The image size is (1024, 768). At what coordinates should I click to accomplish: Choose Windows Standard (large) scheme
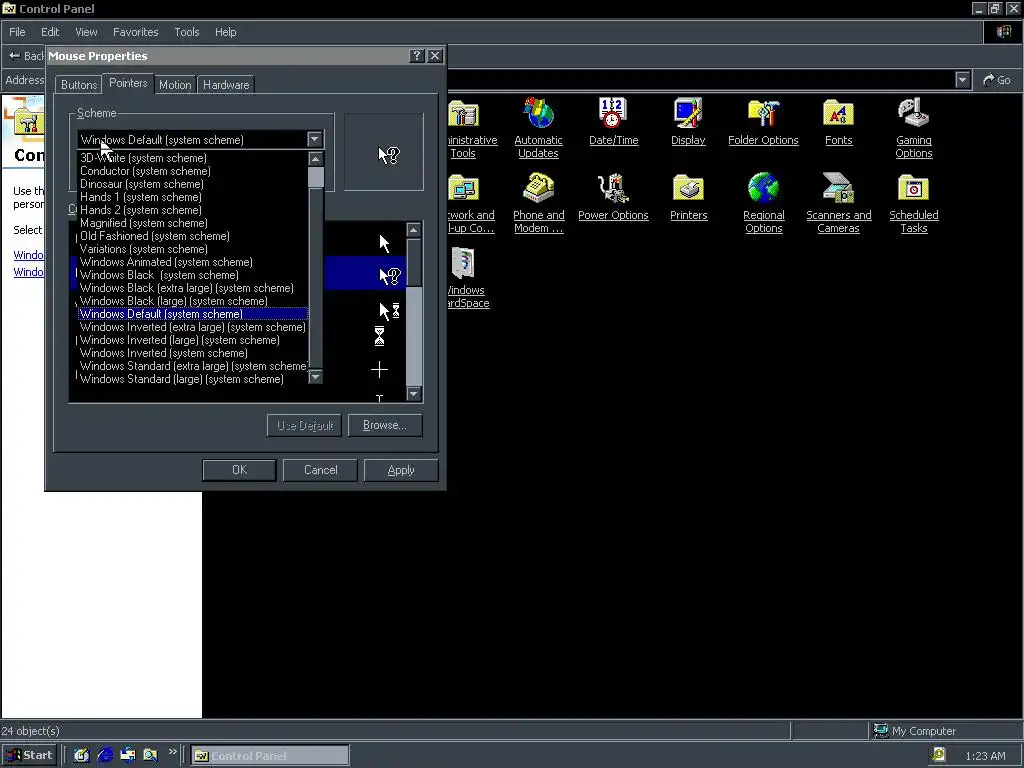tap(193, 379)
